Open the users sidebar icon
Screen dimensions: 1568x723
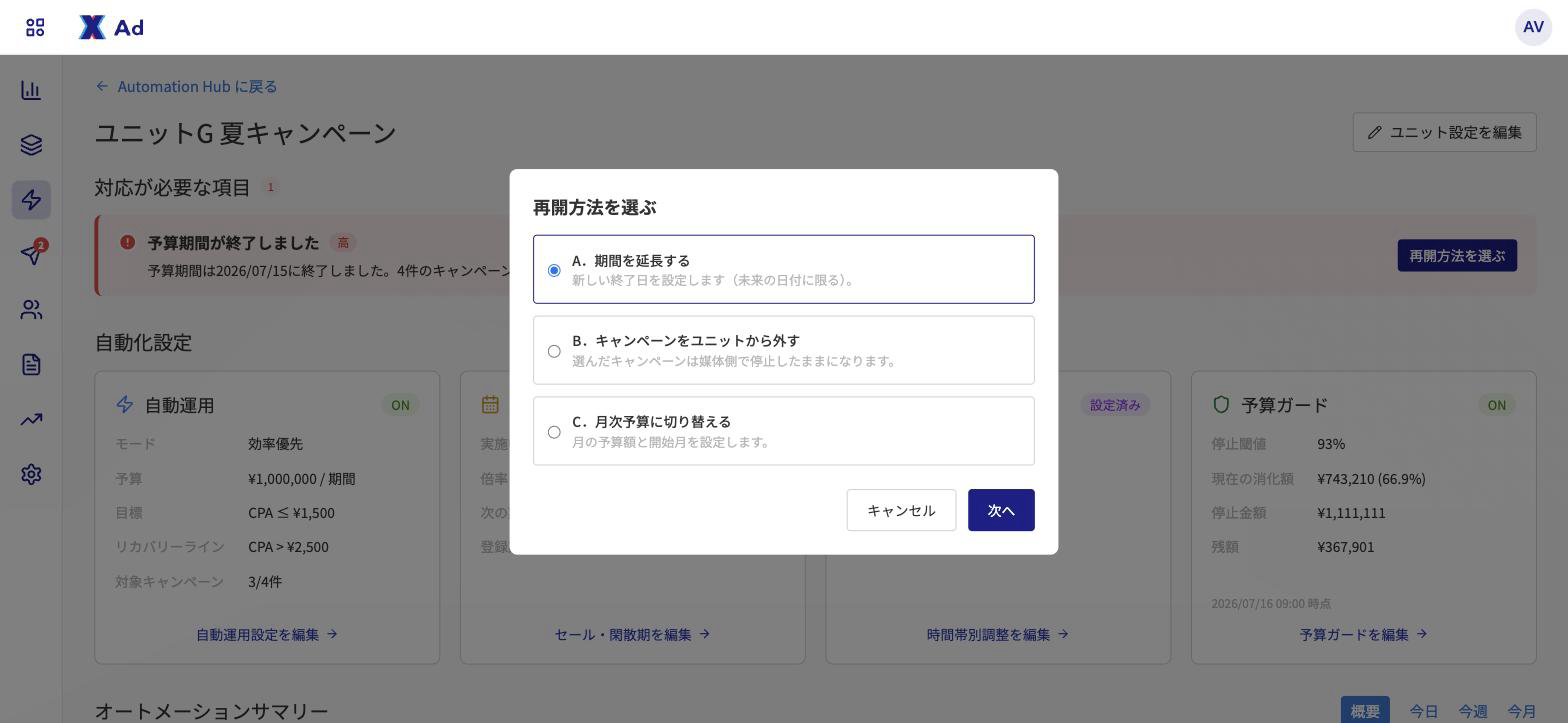coord(31,310)
